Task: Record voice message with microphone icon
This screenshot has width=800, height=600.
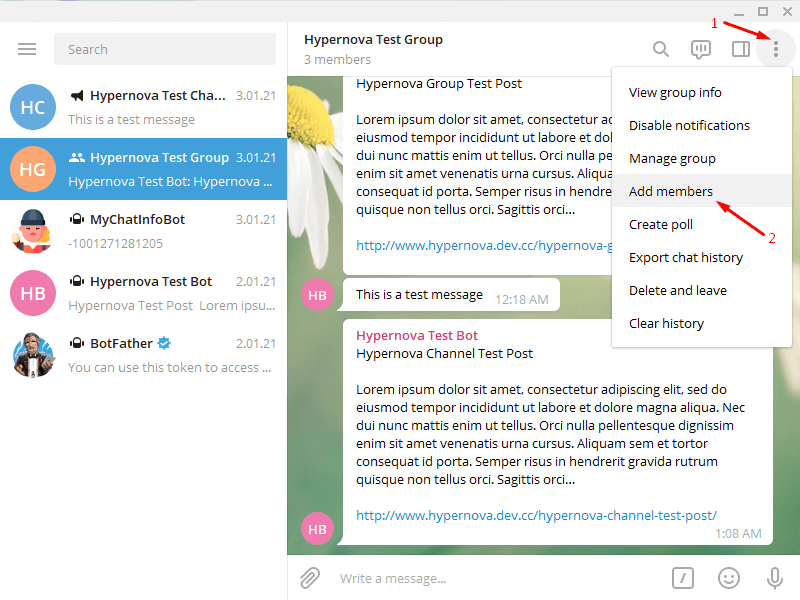Action: pyautogui.click(x=774, y=577)
